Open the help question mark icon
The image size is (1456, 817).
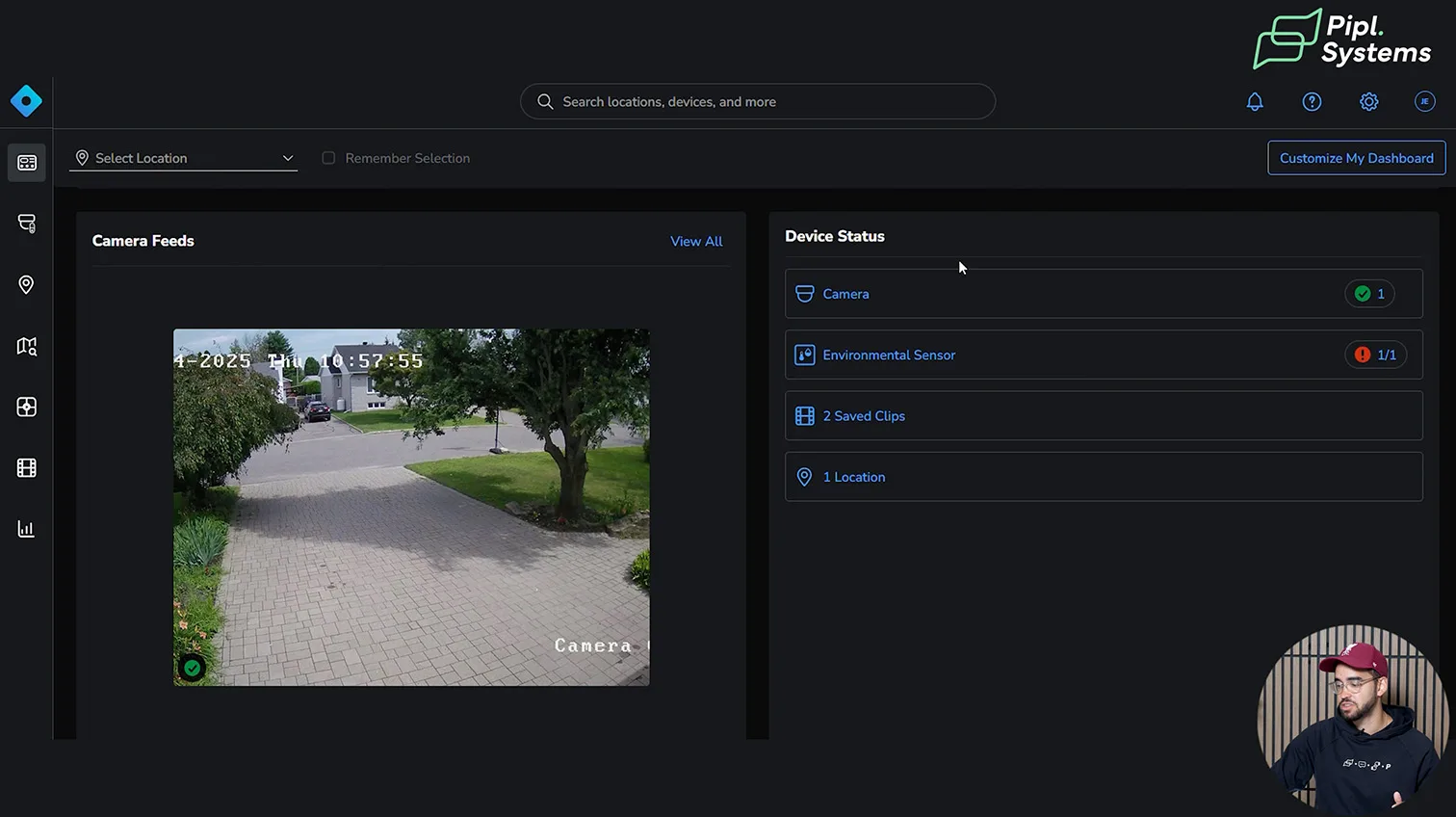point(1312,102)
